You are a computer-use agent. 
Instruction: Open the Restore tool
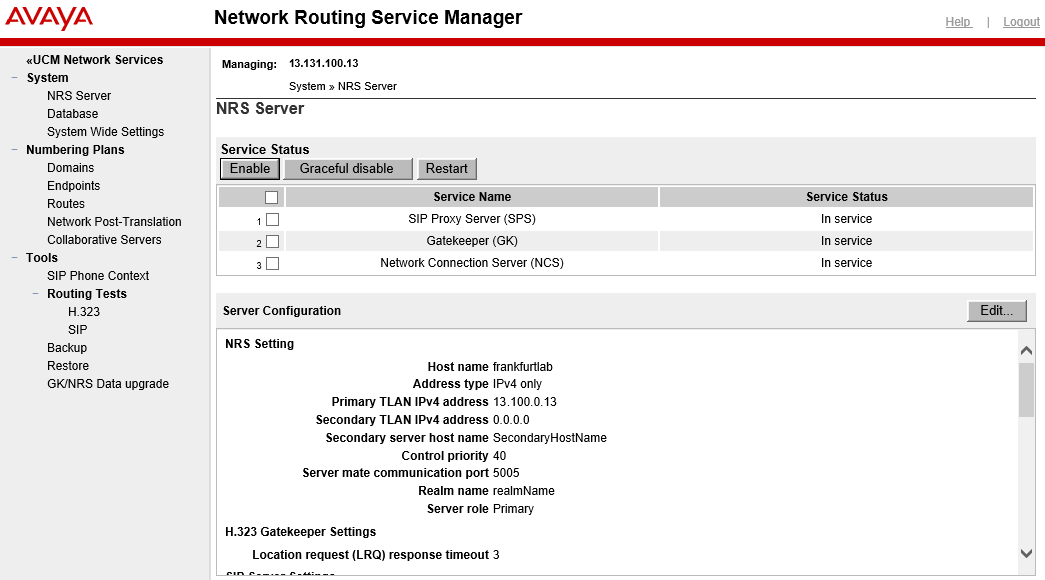pyautogui.click(x=68, y=365)
